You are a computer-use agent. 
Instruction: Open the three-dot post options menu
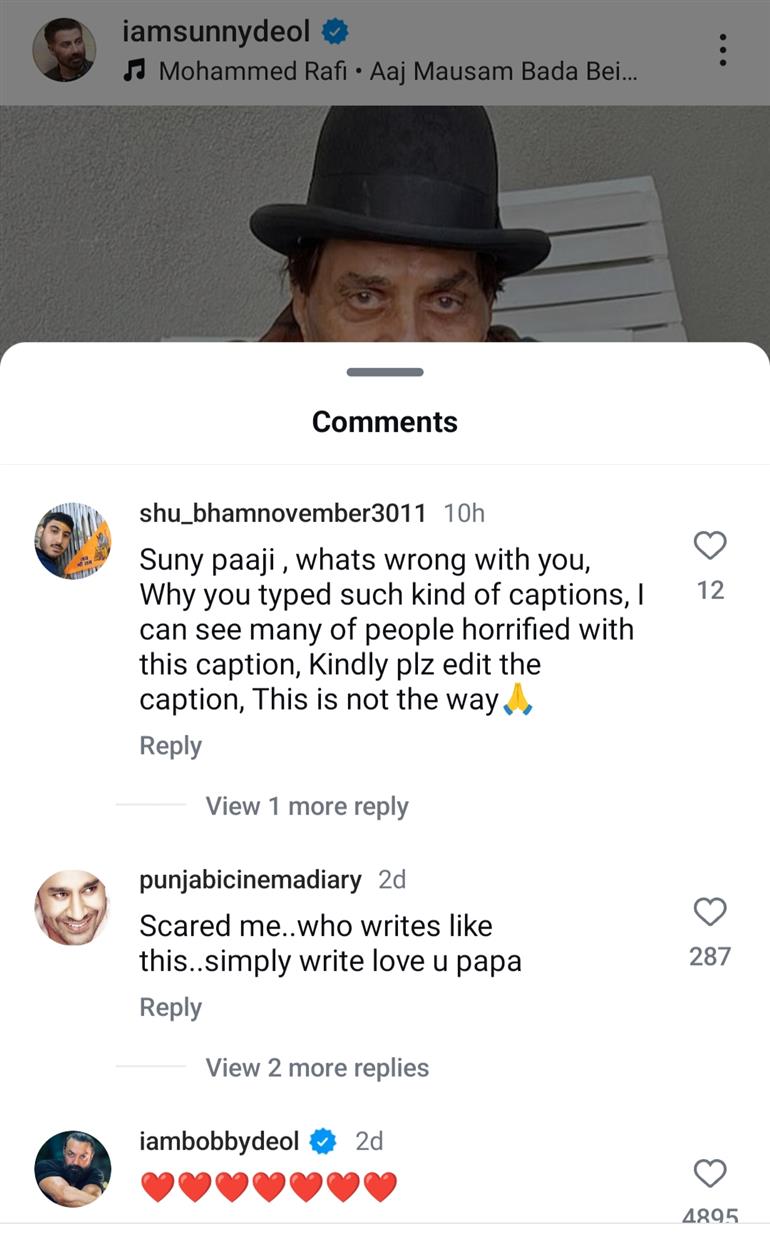click(722, 49)
